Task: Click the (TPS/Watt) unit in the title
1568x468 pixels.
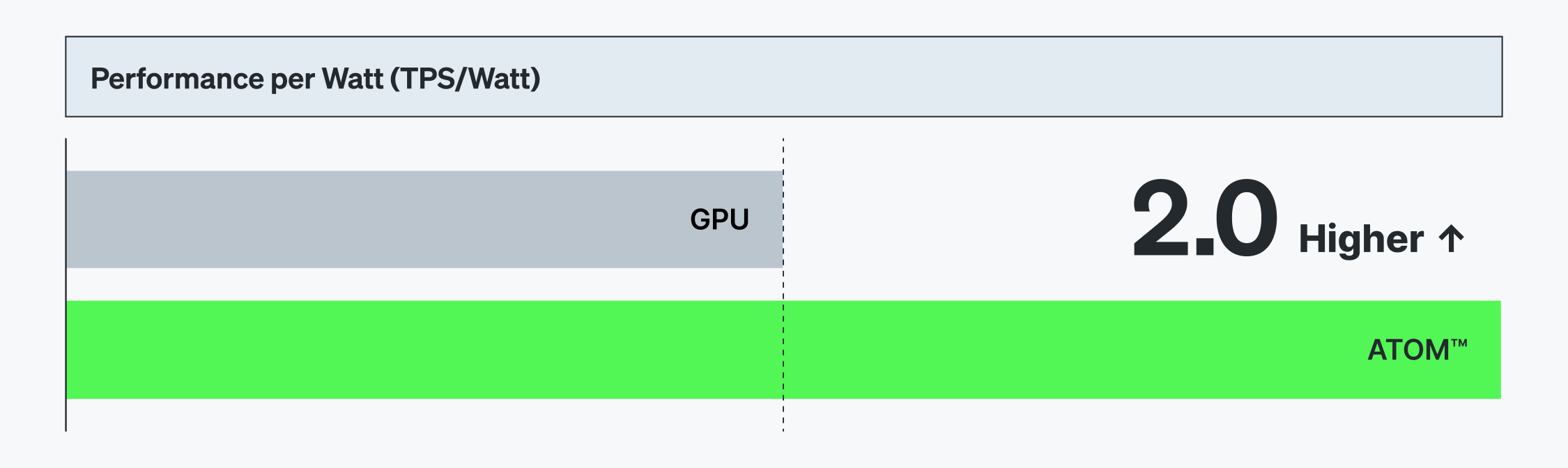Action: [x=465, y=79]
